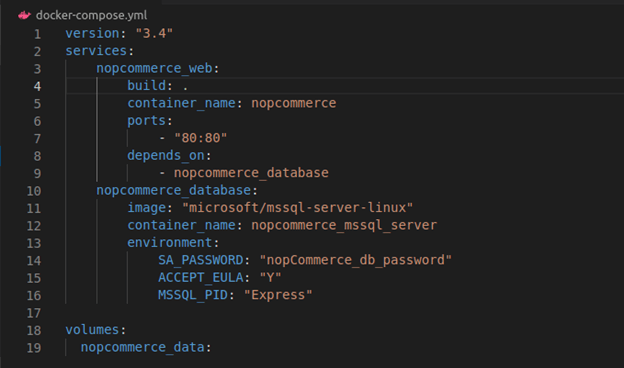624x368 pixels.
Task: Click the MSSQL_PID key
Action: click(193, 295)
